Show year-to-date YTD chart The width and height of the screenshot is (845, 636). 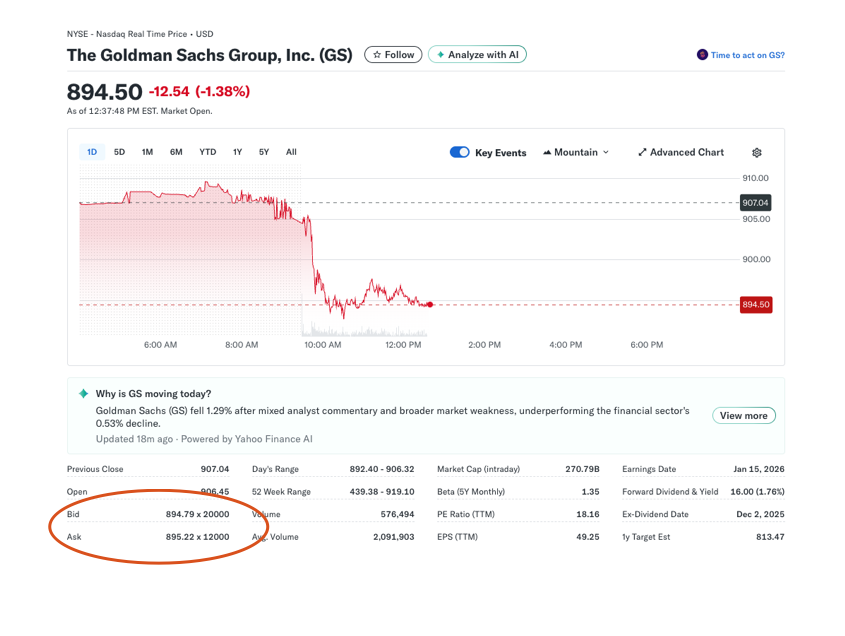point(207,152)
